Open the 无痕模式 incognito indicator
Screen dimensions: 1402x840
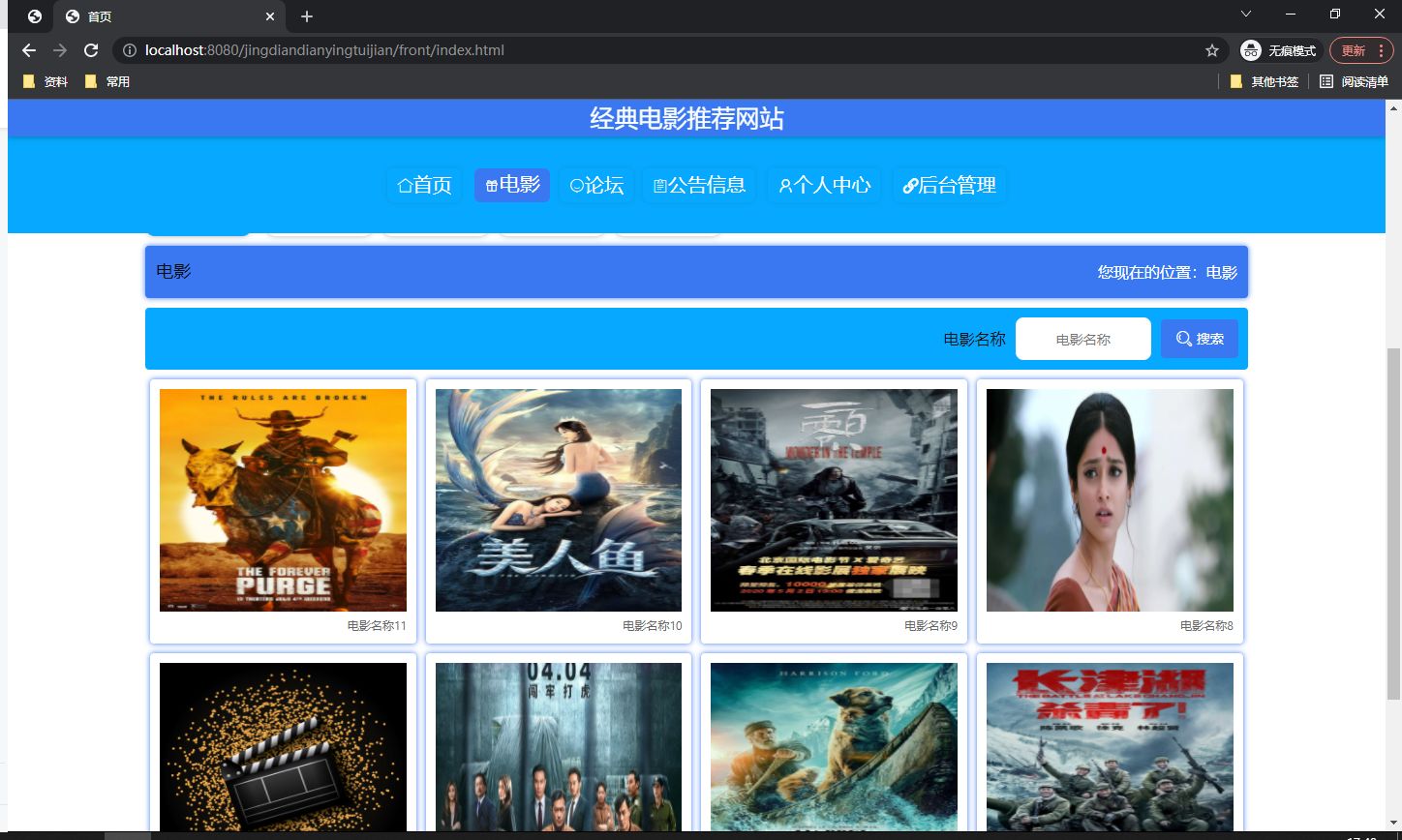pos(1279,50)
